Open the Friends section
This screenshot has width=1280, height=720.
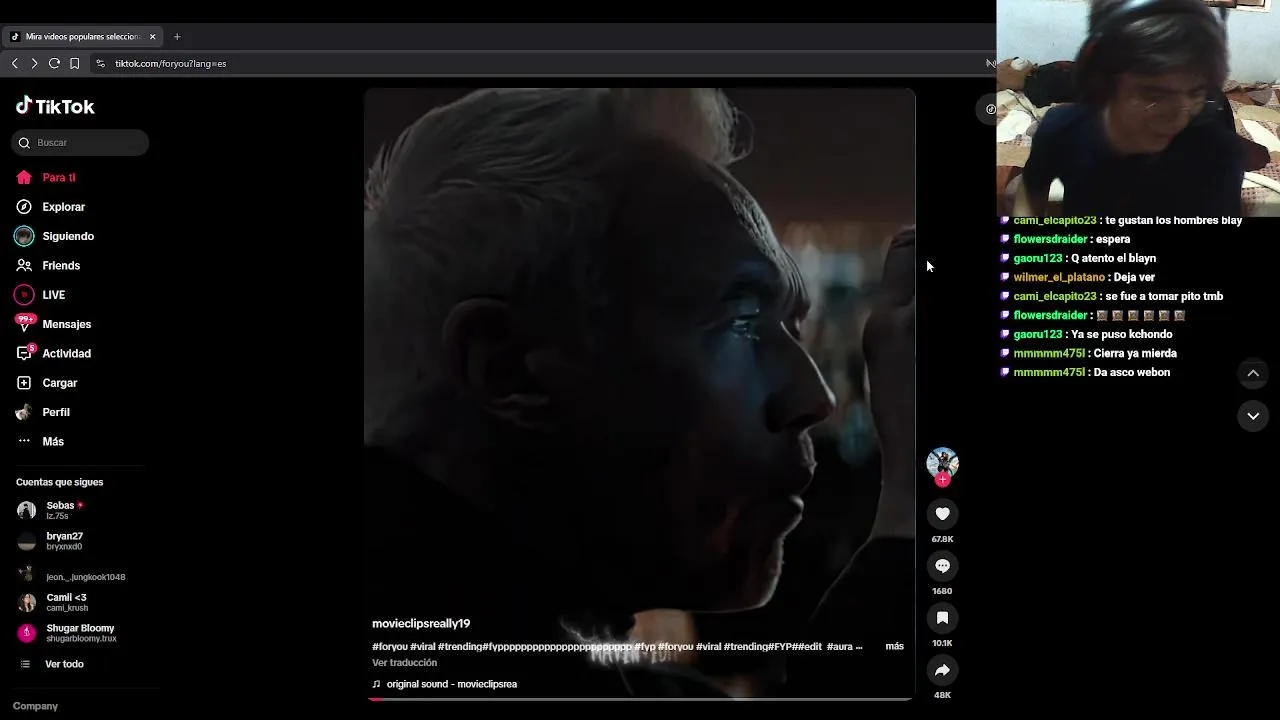point(61,266)
